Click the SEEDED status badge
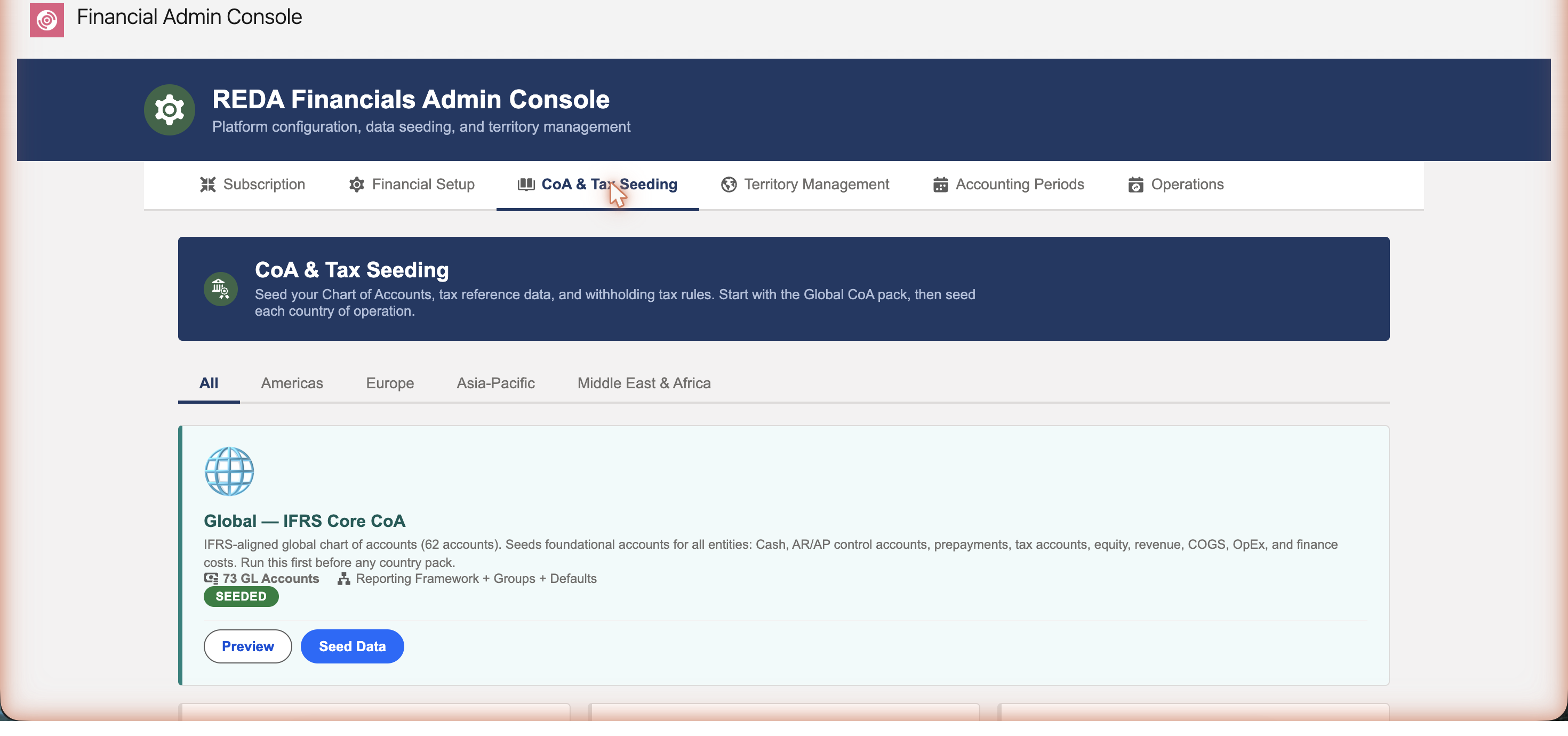 pyautogui.click(x=241, y=596)
